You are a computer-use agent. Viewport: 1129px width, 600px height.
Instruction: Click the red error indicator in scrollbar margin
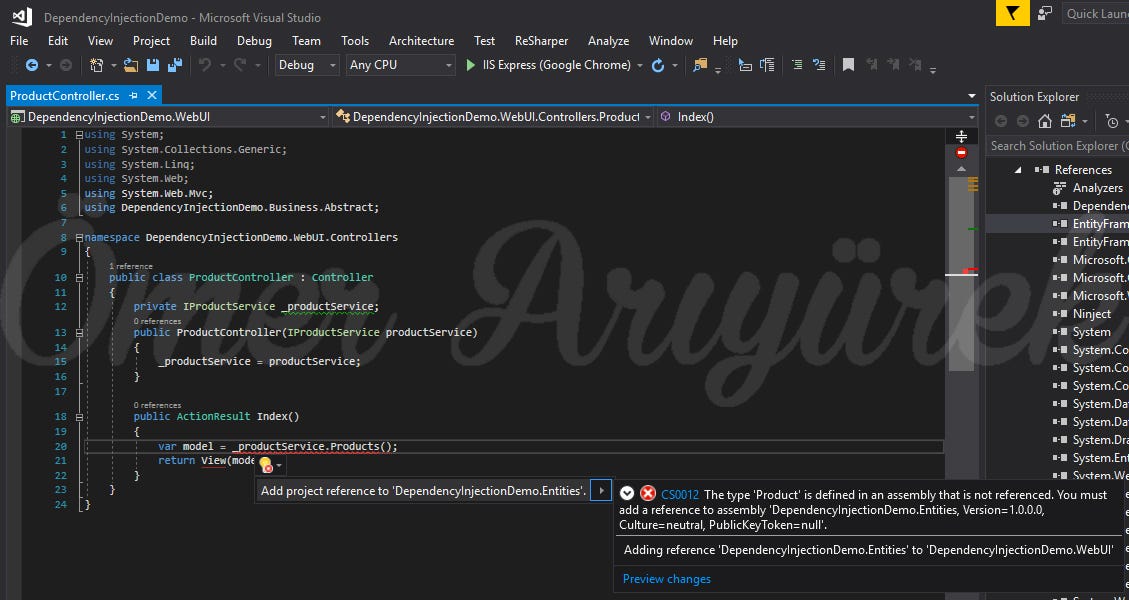tap(961, 153)
